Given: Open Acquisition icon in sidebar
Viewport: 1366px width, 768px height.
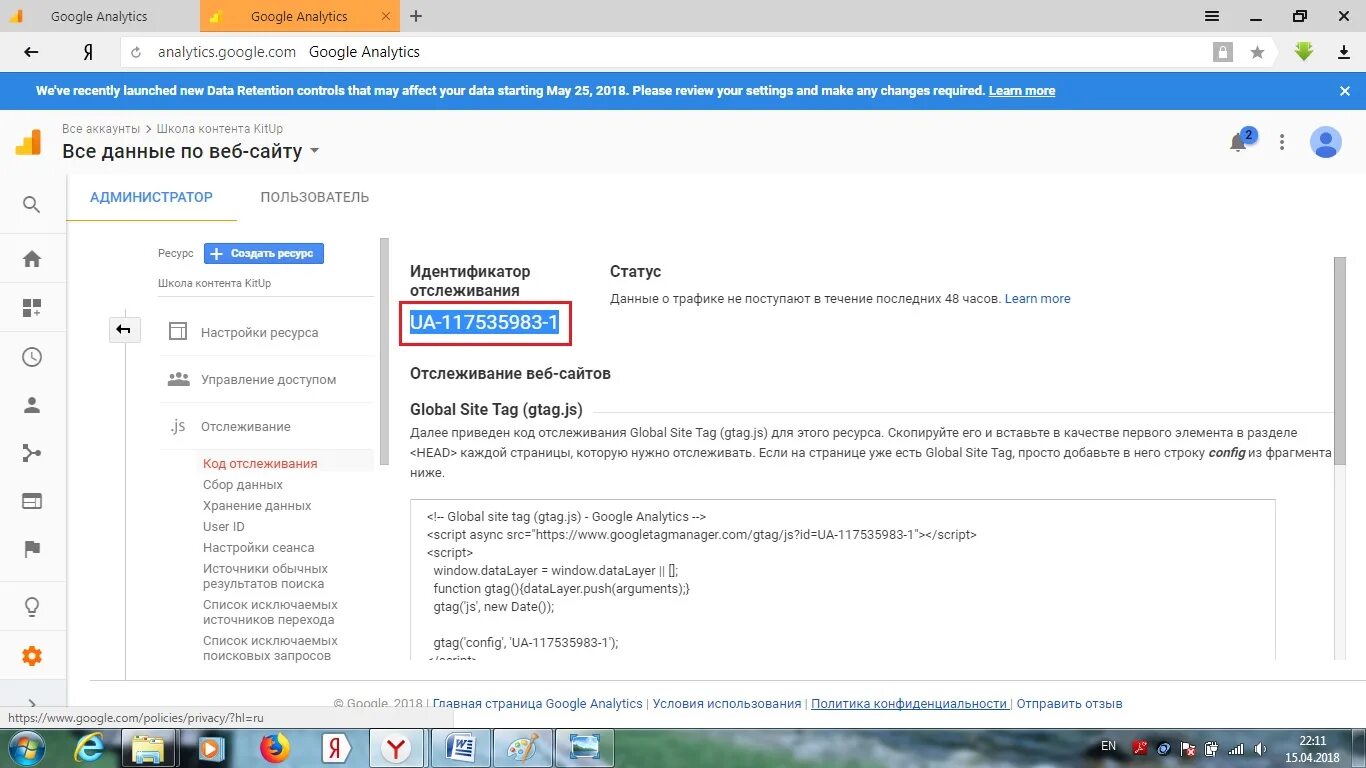Looking at the screenshot, I should (x=32, y=453).
